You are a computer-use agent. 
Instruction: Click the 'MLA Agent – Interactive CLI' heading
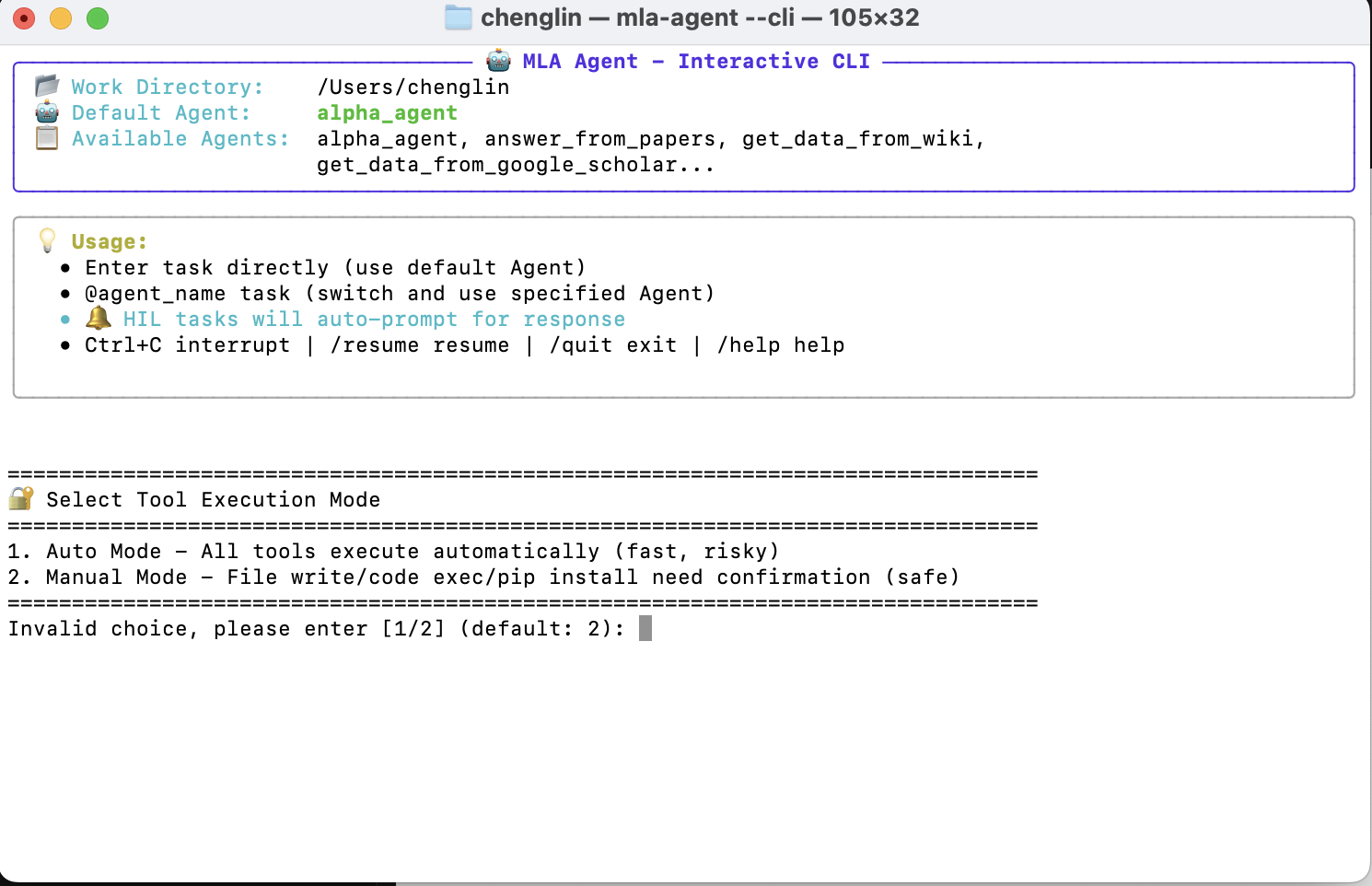click(696, 61)
